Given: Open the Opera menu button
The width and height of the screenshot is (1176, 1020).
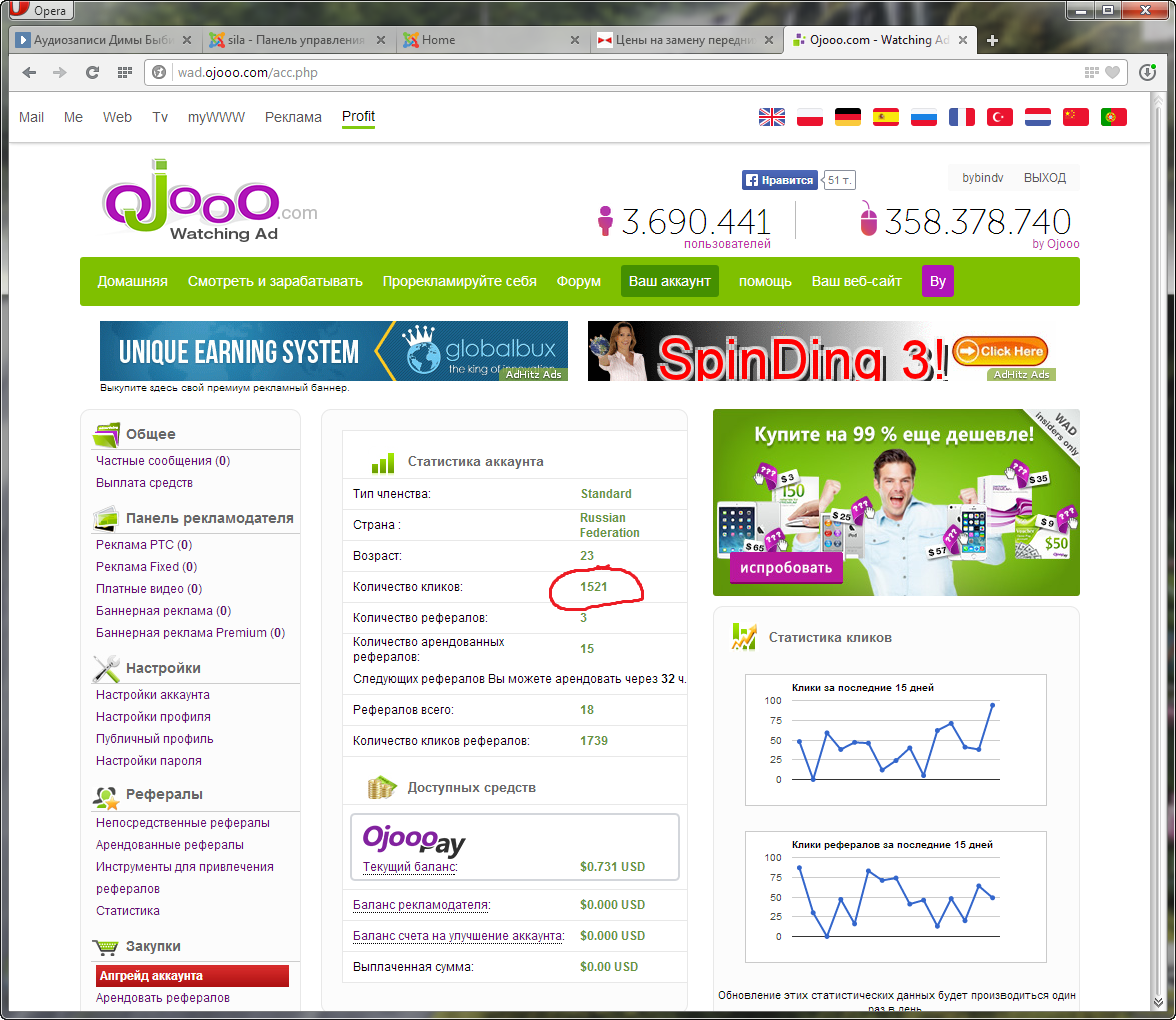Looking at the screenshot, I should click(x=40, y=10).
